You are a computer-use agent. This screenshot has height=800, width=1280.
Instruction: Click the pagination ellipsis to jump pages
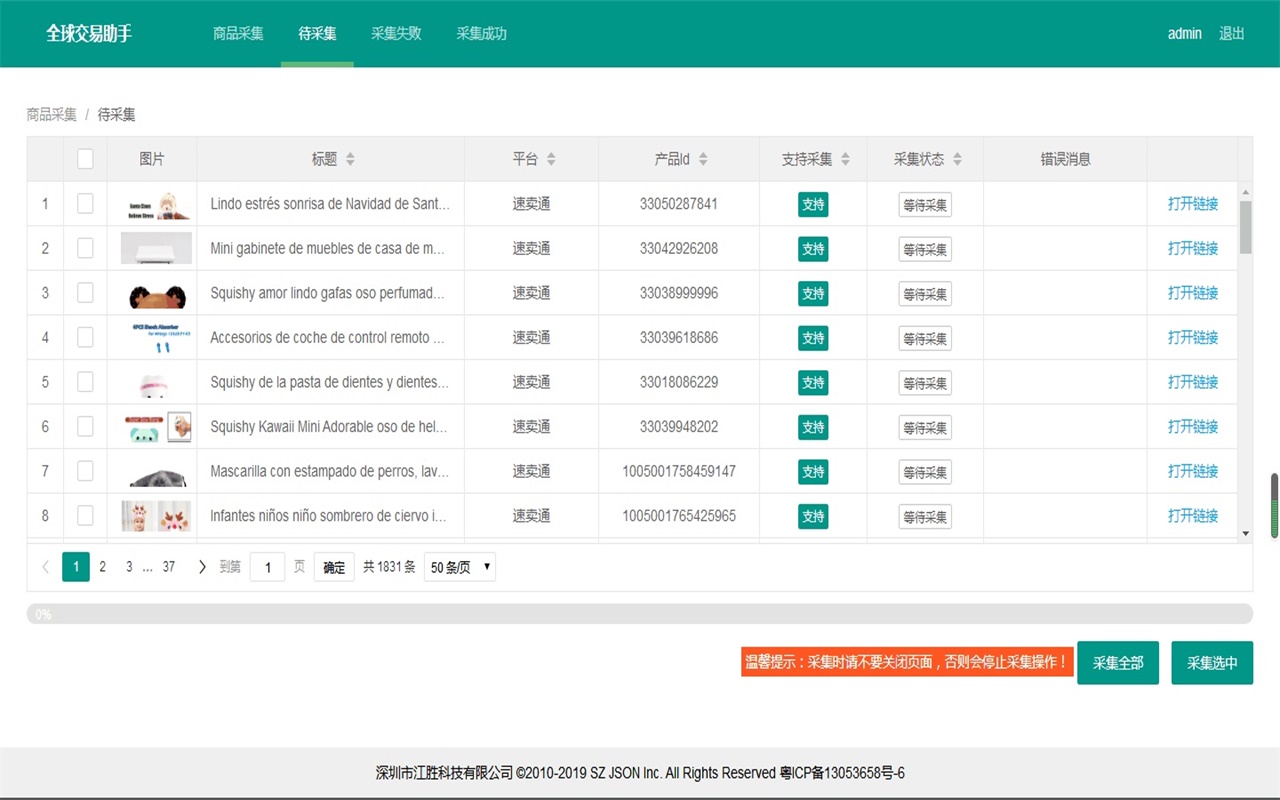click(148, 567)
